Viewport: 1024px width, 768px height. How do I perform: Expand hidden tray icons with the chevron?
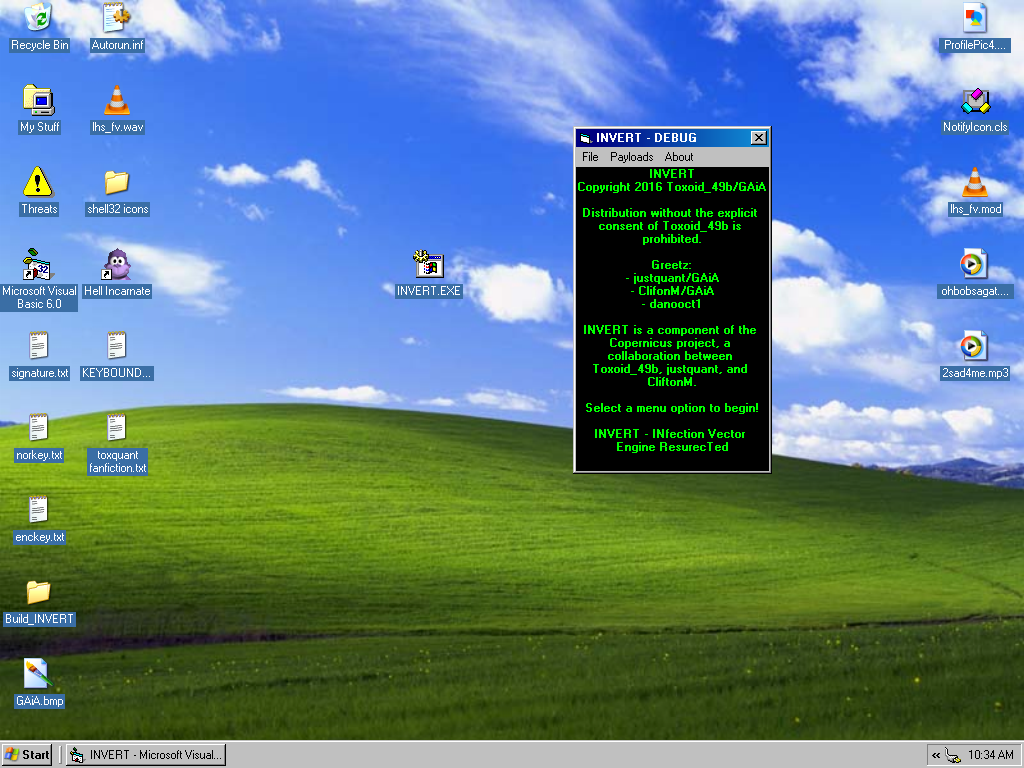tap(936, 756)
